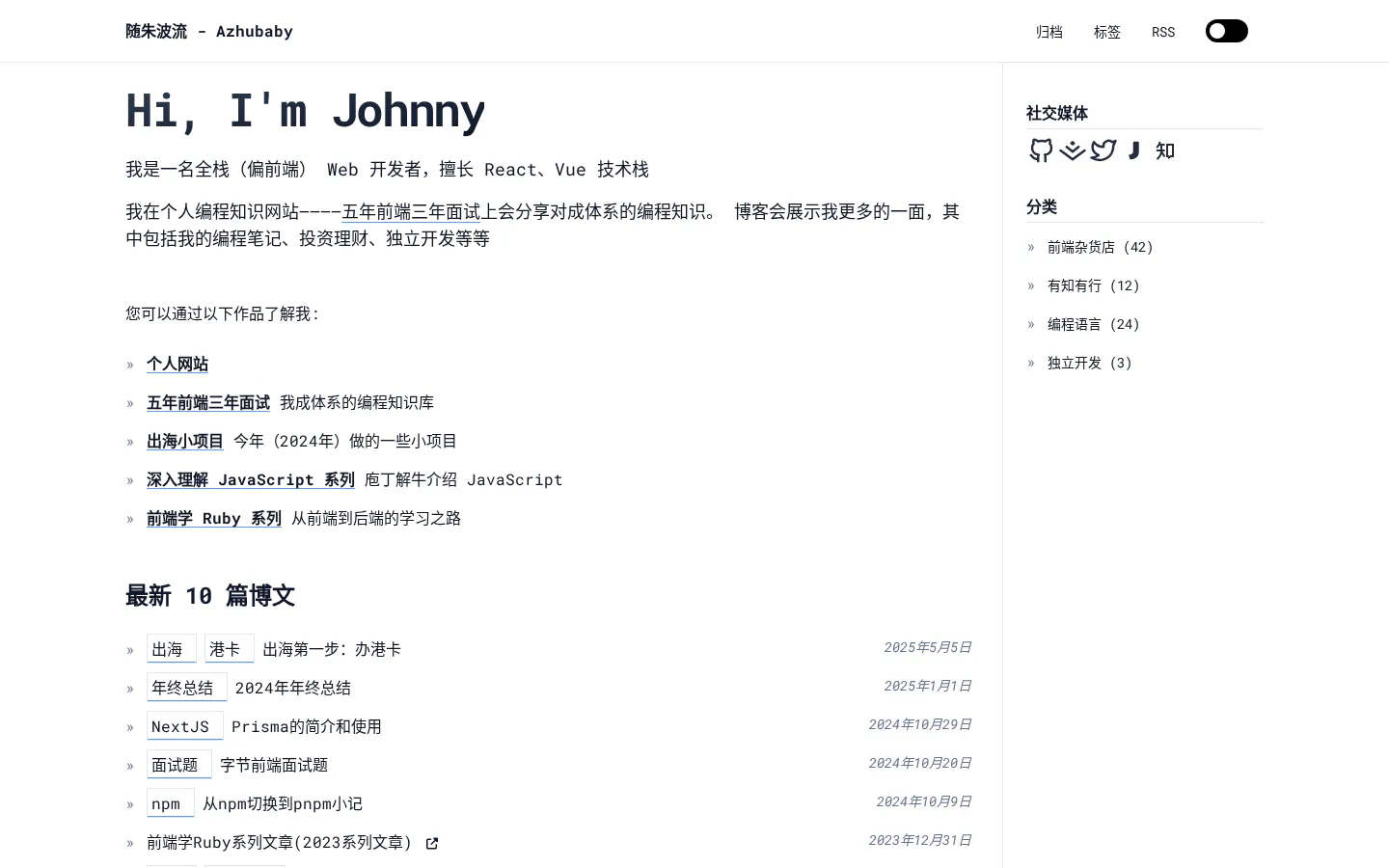Click the external link icon beside 前端学Ruby系列文章
The width and height of the screenshot is (1389, 868).
(x=432, y=843)
